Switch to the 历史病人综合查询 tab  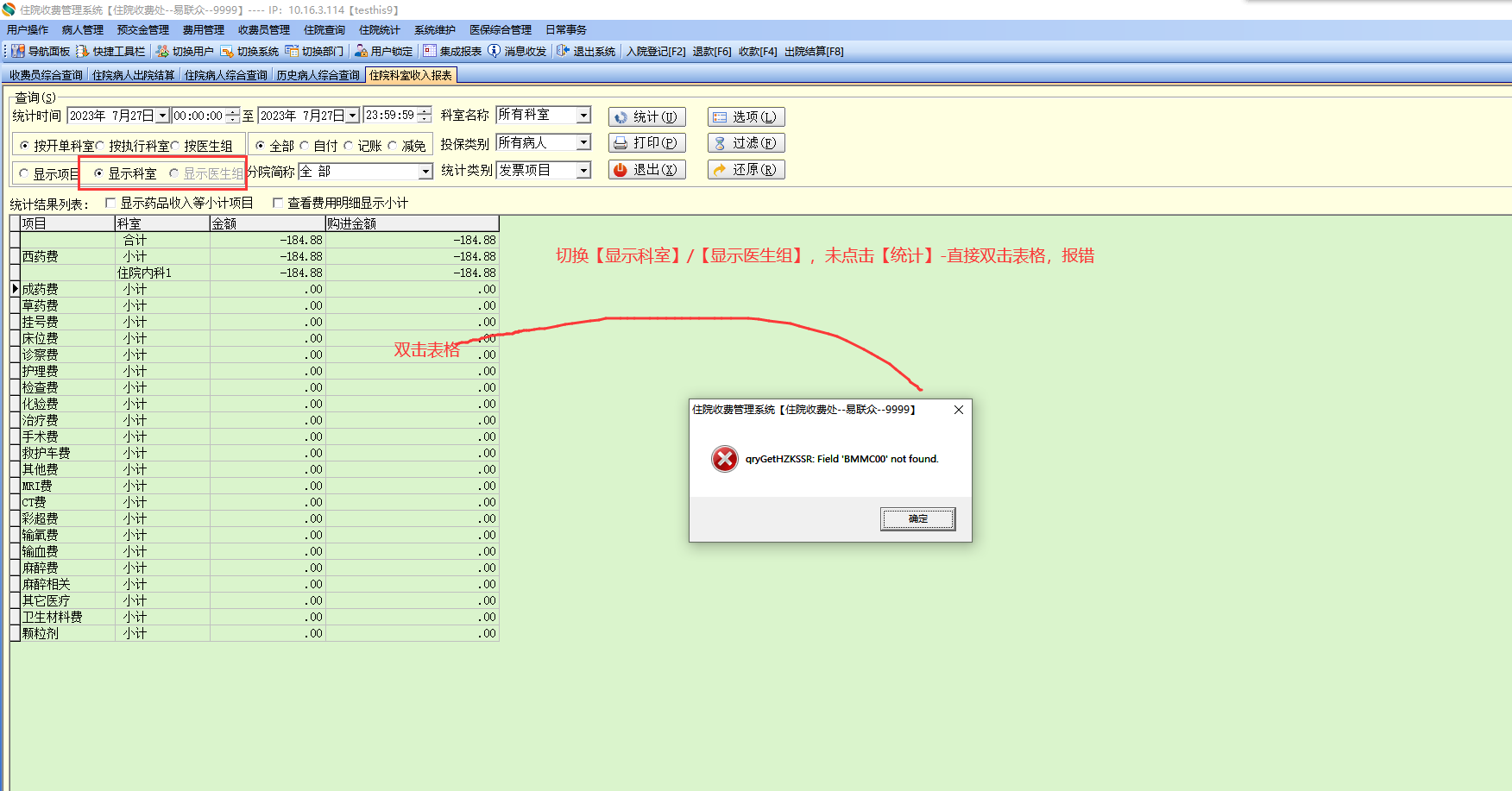(x=318, y=76)
